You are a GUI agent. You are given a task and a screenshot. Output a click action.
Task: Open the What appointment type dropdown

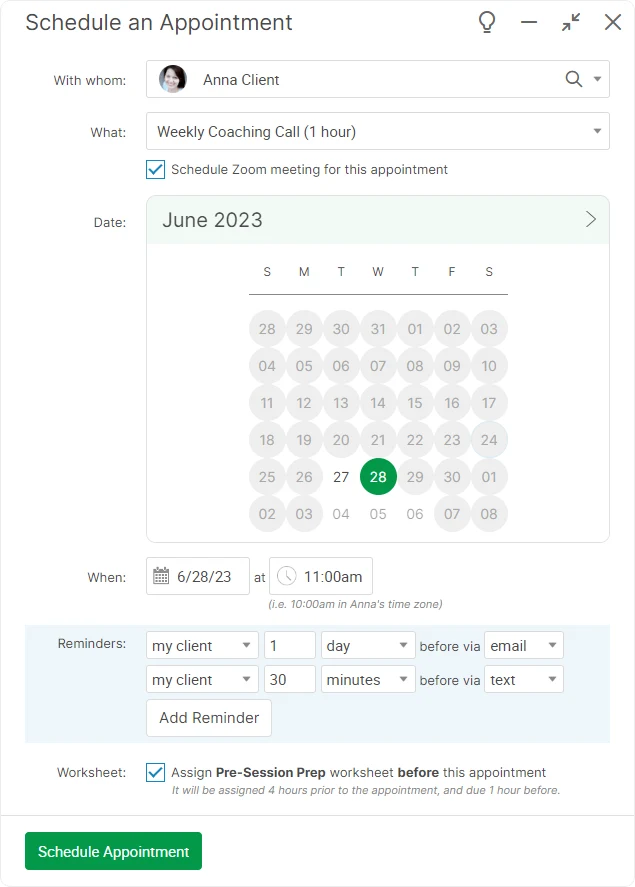point(378,131)
